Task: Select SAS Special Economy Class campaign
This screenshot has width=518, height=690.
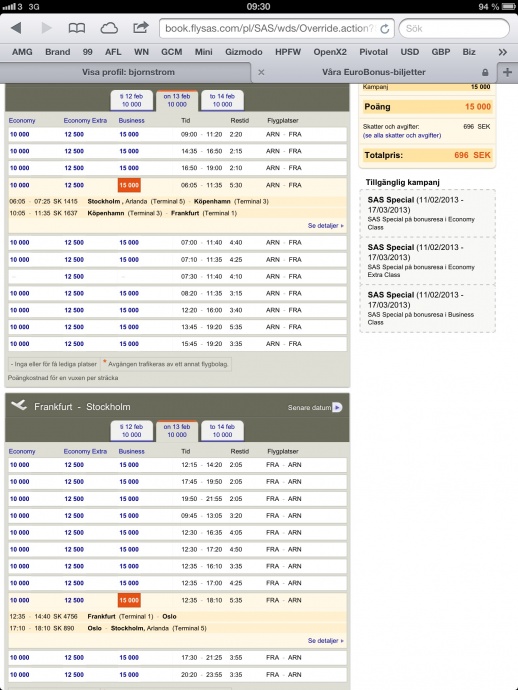Action: coord(427,213)
